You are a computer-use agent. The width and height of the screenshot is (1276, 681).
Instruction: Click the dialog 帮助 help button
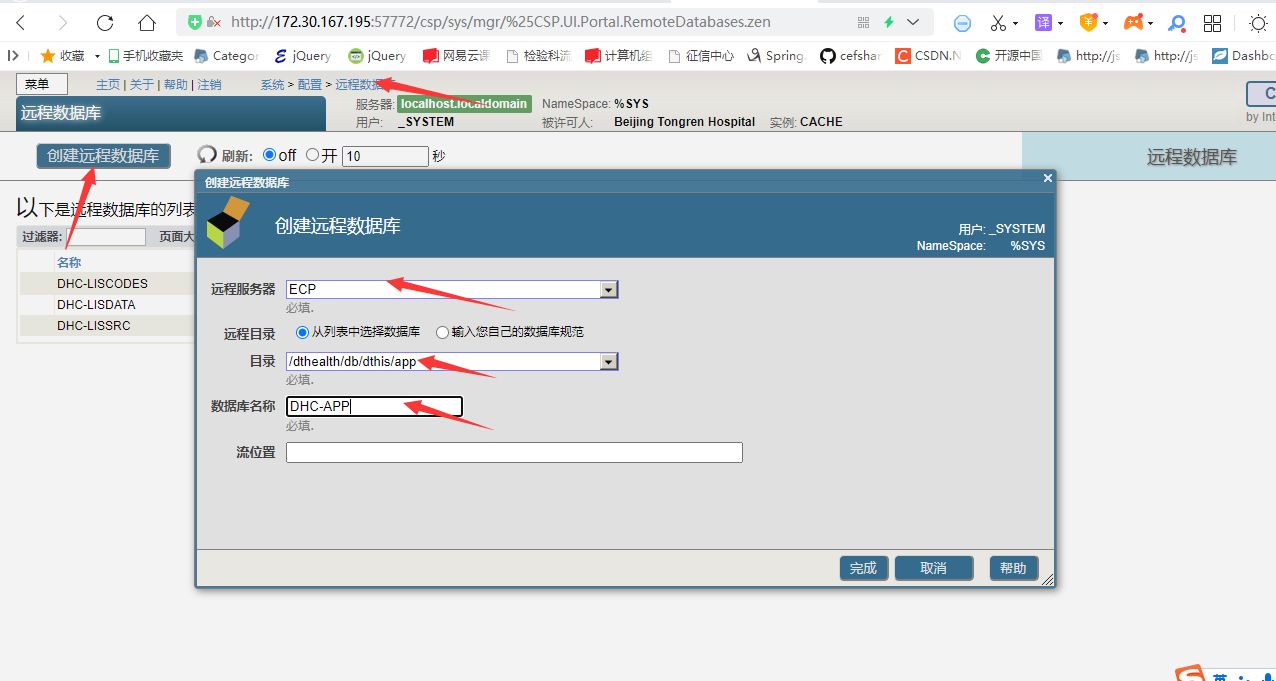[1013, 568]
